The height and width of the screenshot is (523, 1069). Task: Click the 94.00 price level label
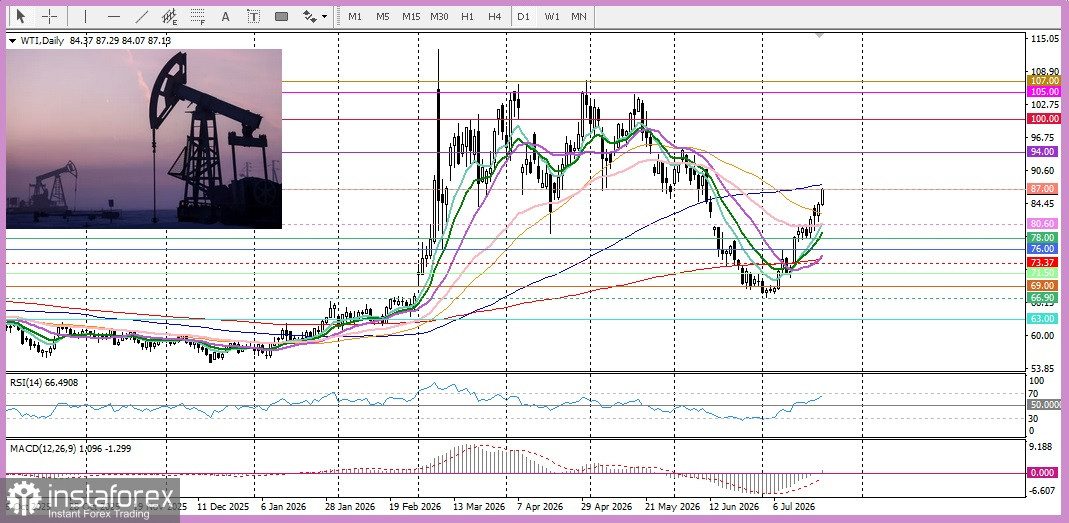(1044, 152)
